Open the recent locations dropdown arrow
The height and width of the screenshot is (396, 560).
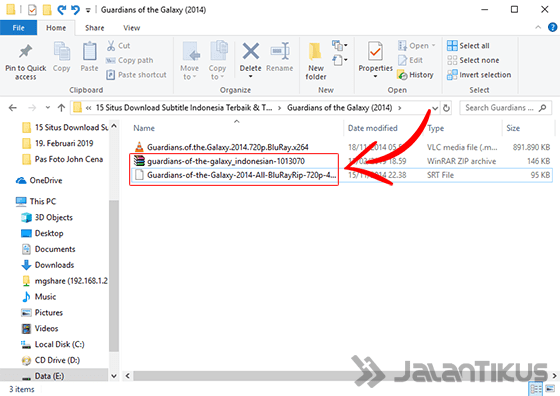coord(48,107)
